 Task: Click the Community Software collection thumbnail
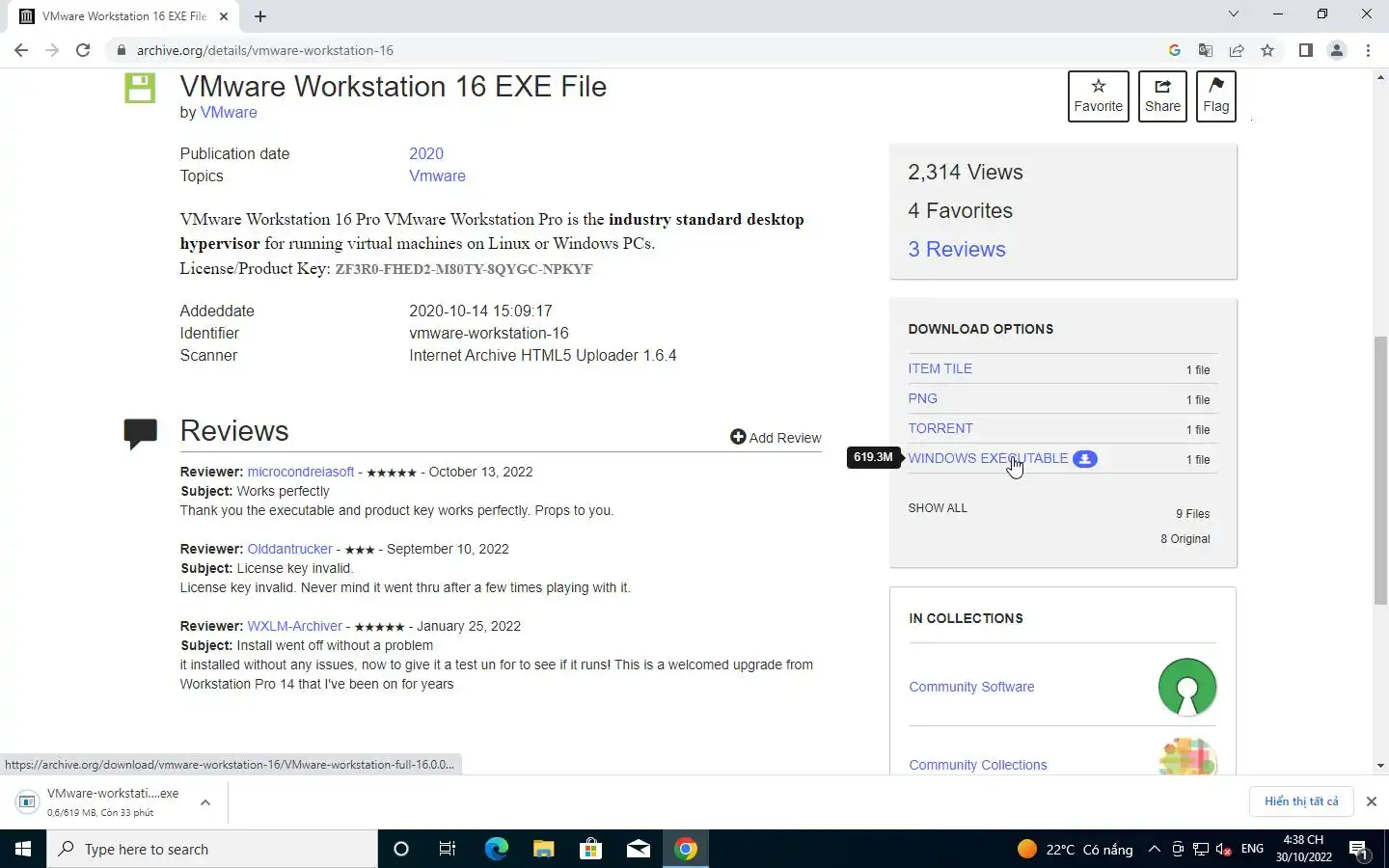[x=1186, y=687]
